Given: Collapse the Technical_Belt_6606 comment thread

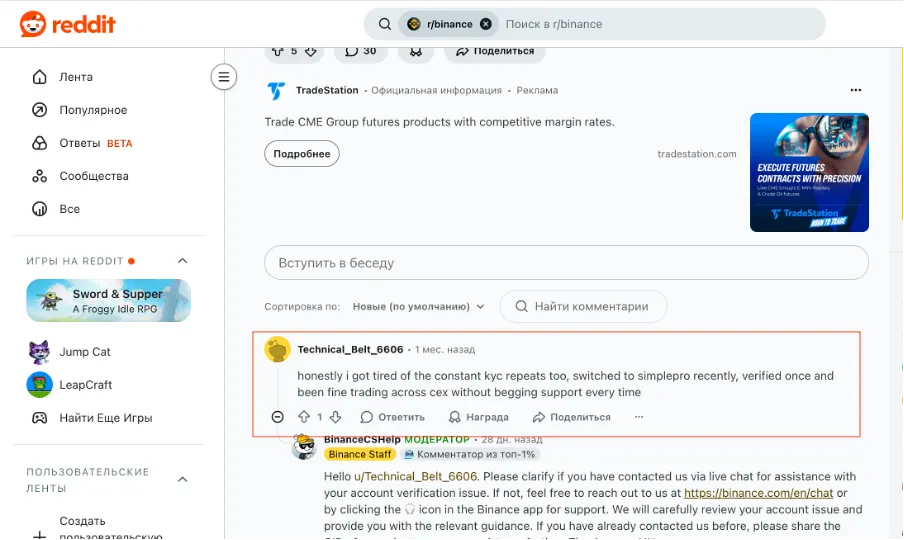Looking at the screenshot, I should [x=277, y=417].
